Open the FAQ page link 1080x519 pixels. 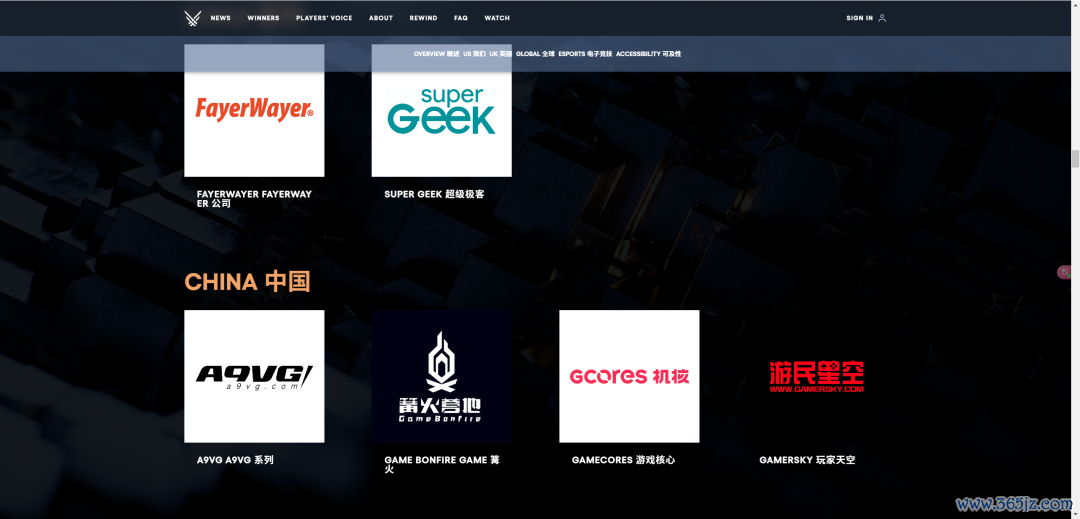click(x=461, y=18)
